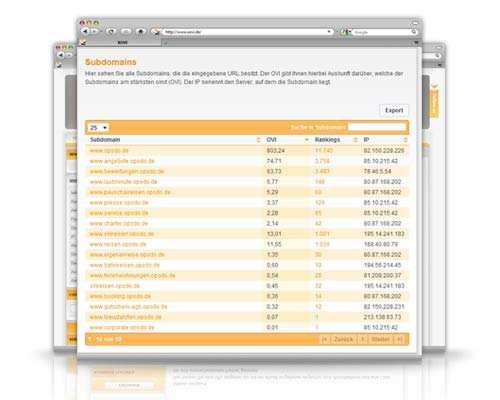
Task: Click the page 1 pagination button
Action: pyautogui.click(x=362, y=339)
